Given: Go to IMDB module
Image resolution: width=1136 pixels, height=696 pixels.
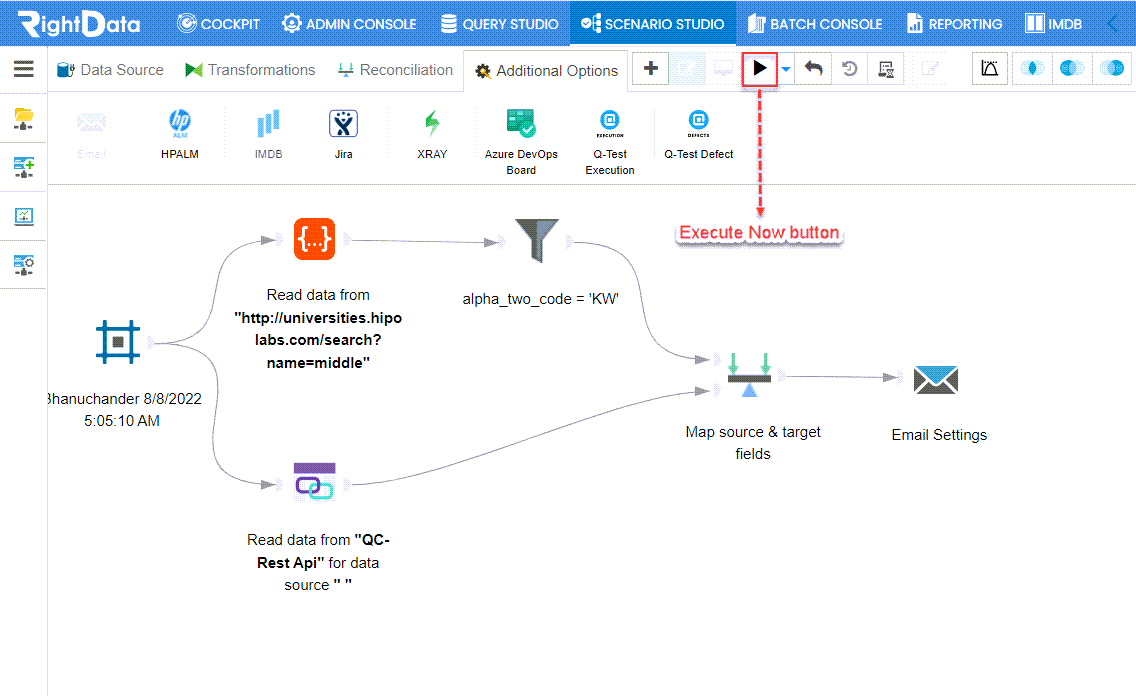Looking at the screenshot, I should pos(1053,24).
